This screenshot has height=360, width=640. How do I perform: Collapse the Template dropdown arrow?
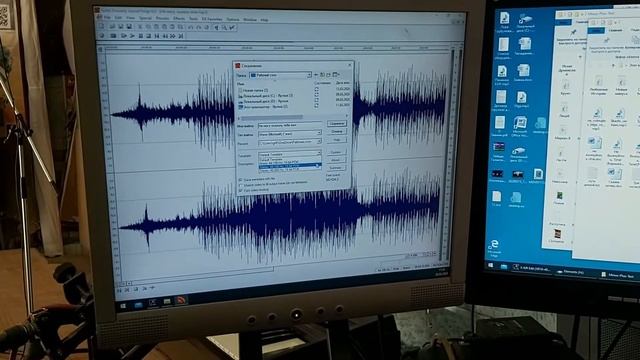(x=319, y=153)
